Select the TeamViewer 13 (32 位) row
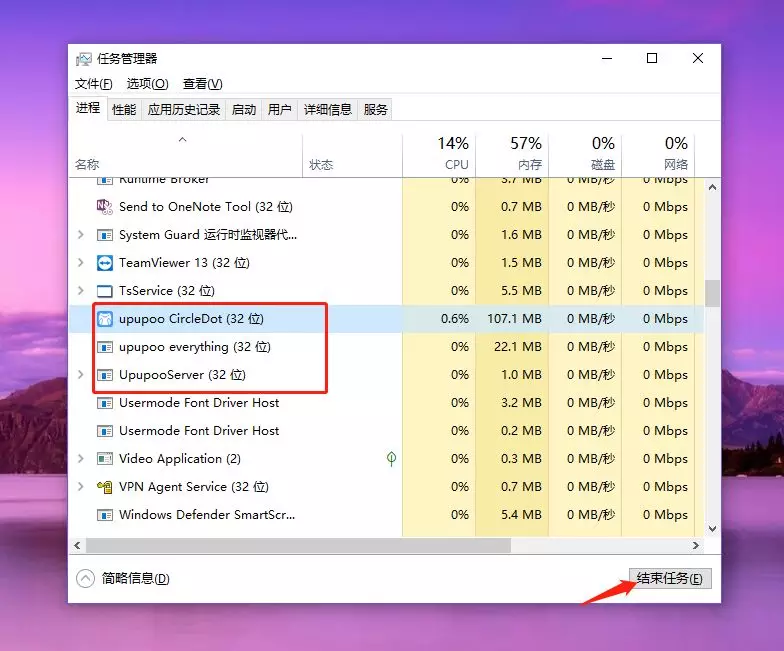The width and height of the screenshot is (784, 651). [386, 262]
